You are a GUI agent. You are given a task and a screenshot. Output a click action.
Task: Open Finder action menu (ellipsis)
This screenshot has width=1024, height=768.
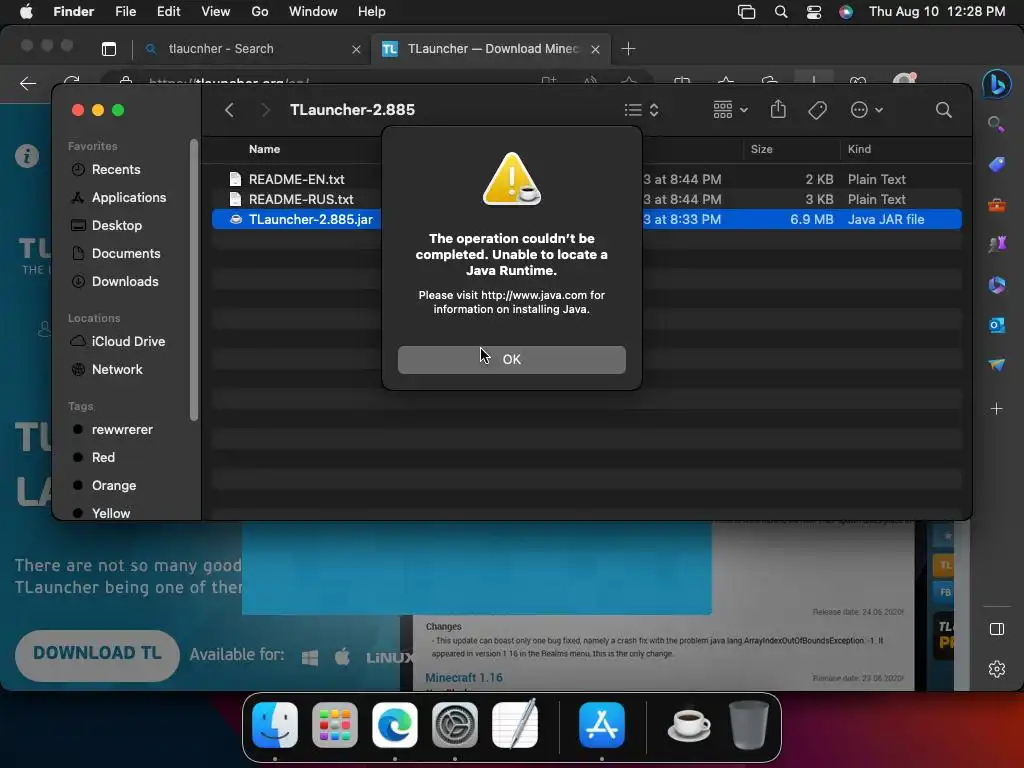pyautogui.click(x=867, y=110)
